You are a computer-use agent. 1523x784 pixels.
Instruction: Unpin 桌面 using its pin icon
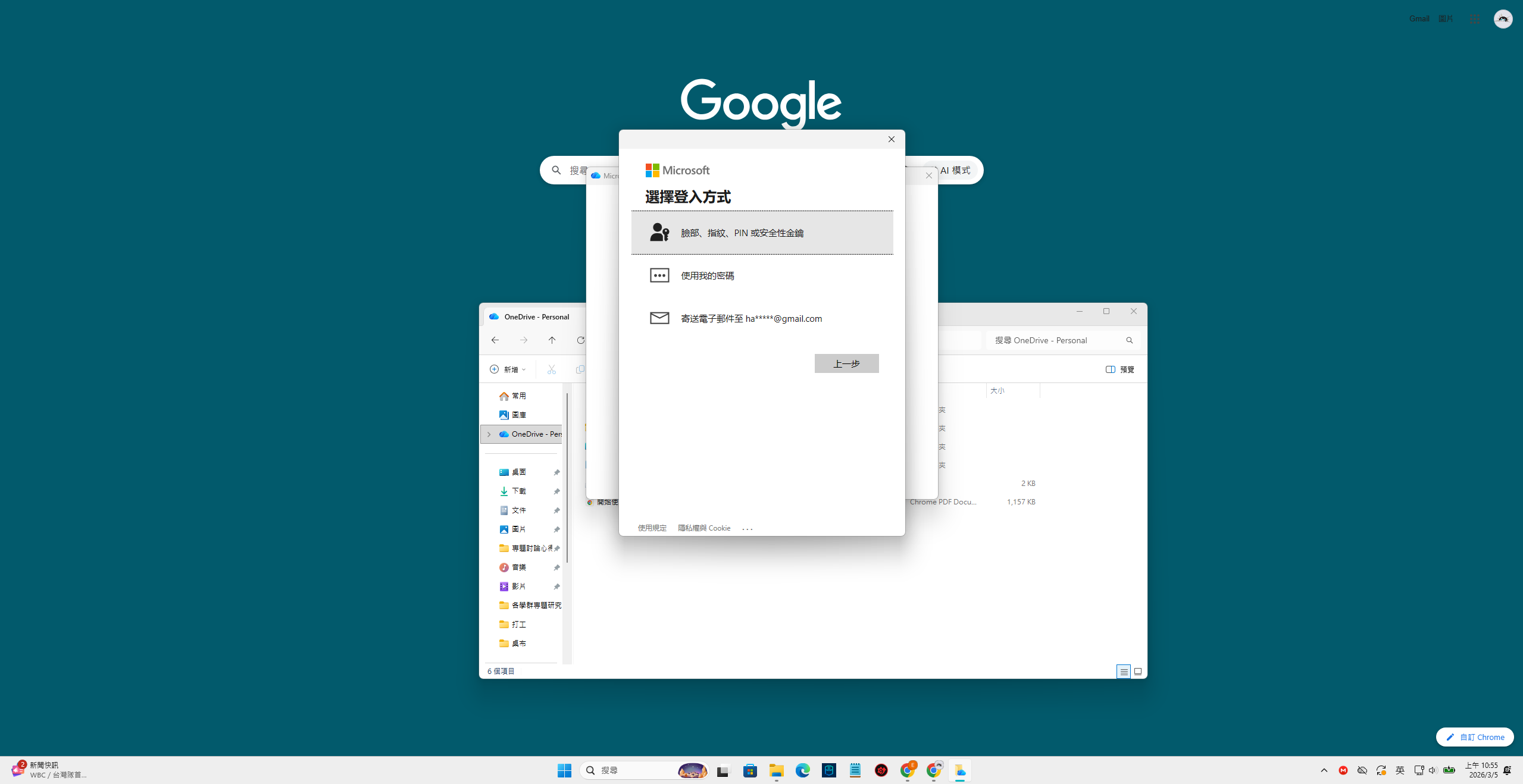(556, 472)
